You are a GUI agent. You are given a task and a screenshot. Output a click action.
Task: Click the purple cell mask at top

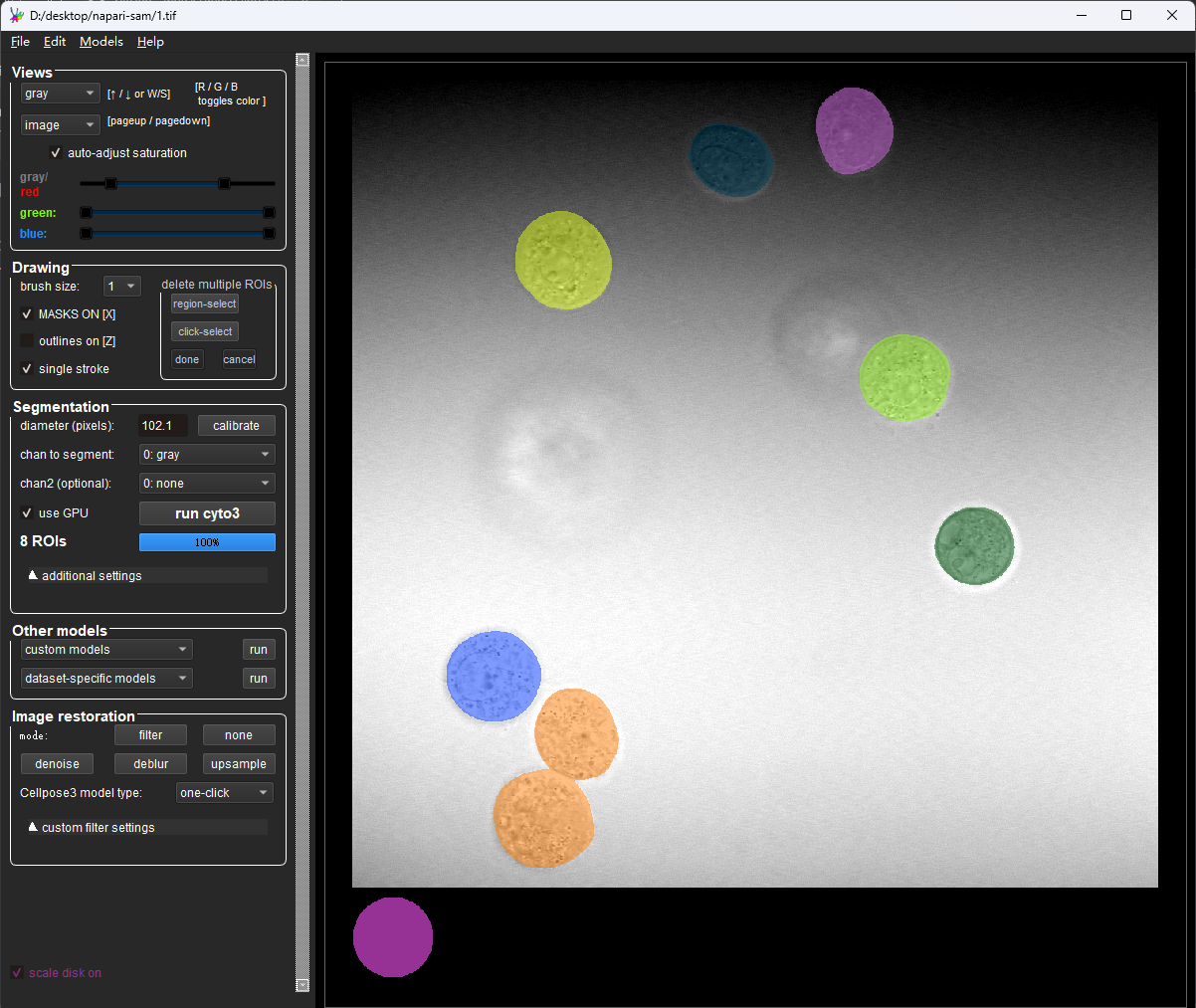pyautogui.click(x=854, y=130)
